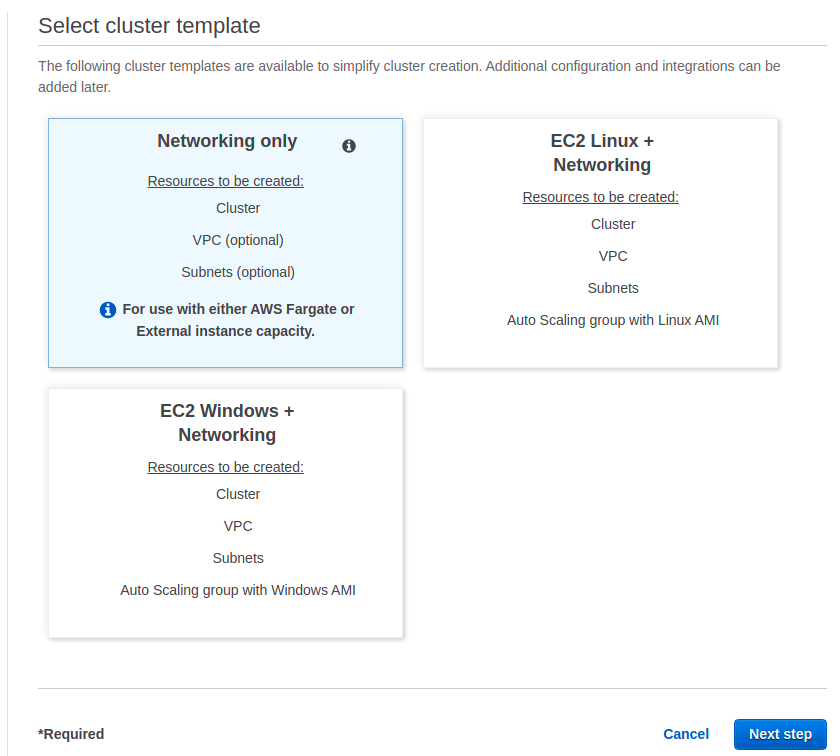Click 'Resources to be created' under EC2 Windows
The height and width of the screenshot is (756, 840).
click(225, 467)
